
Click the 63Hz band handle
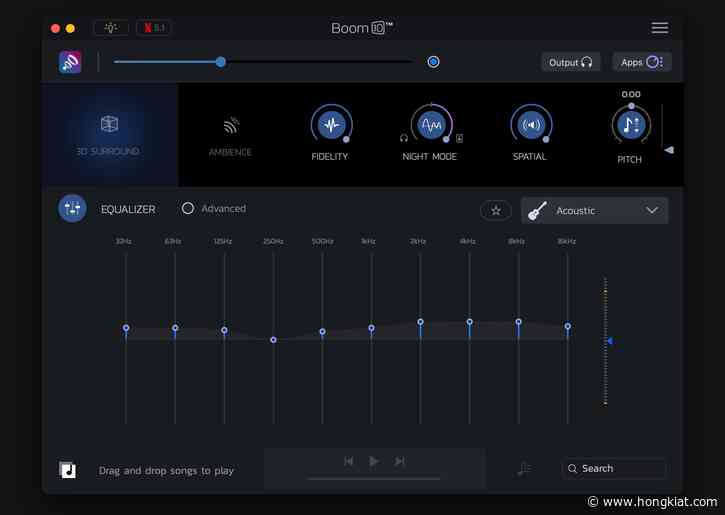pos(175,328)
